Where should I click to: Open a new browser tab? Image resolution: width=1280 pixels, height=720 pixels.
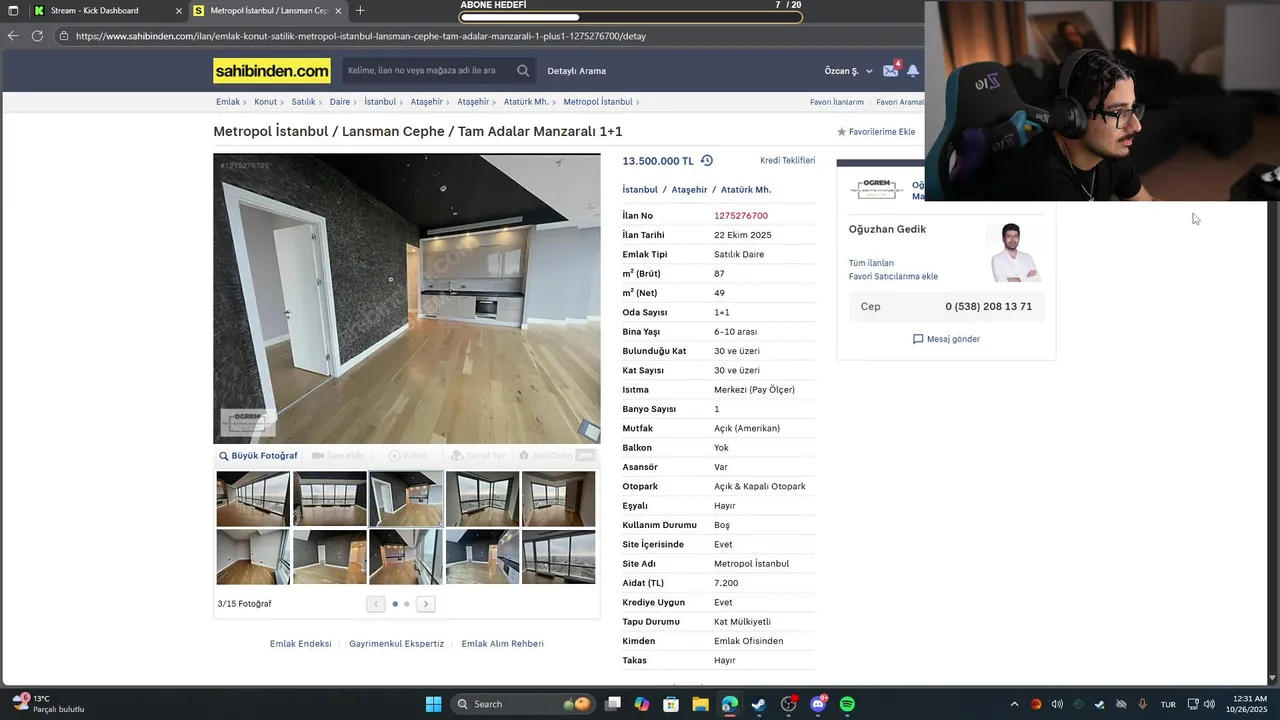[x=360, y=11]
